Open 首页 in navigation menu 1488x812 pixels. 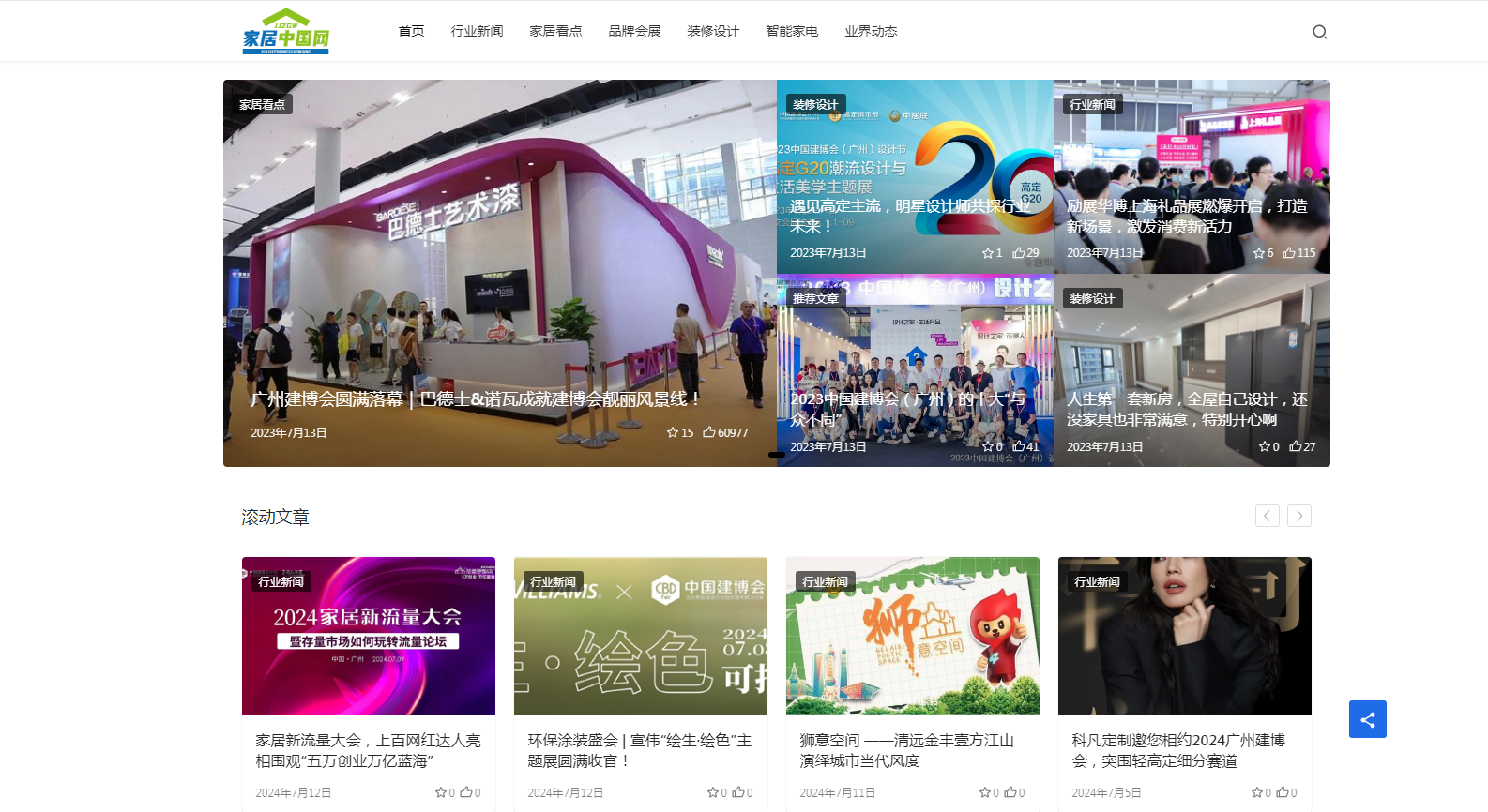click(x=411, y=31)
